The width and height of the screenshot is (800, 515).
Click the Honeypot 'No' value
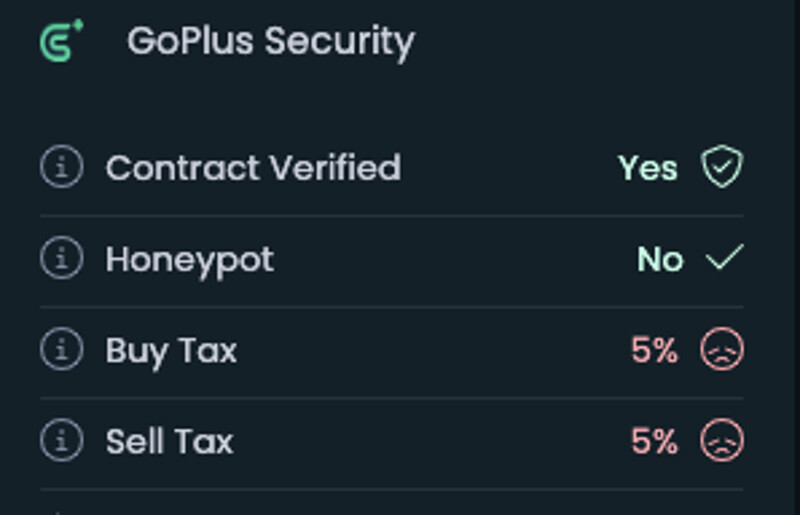[660, 260]
